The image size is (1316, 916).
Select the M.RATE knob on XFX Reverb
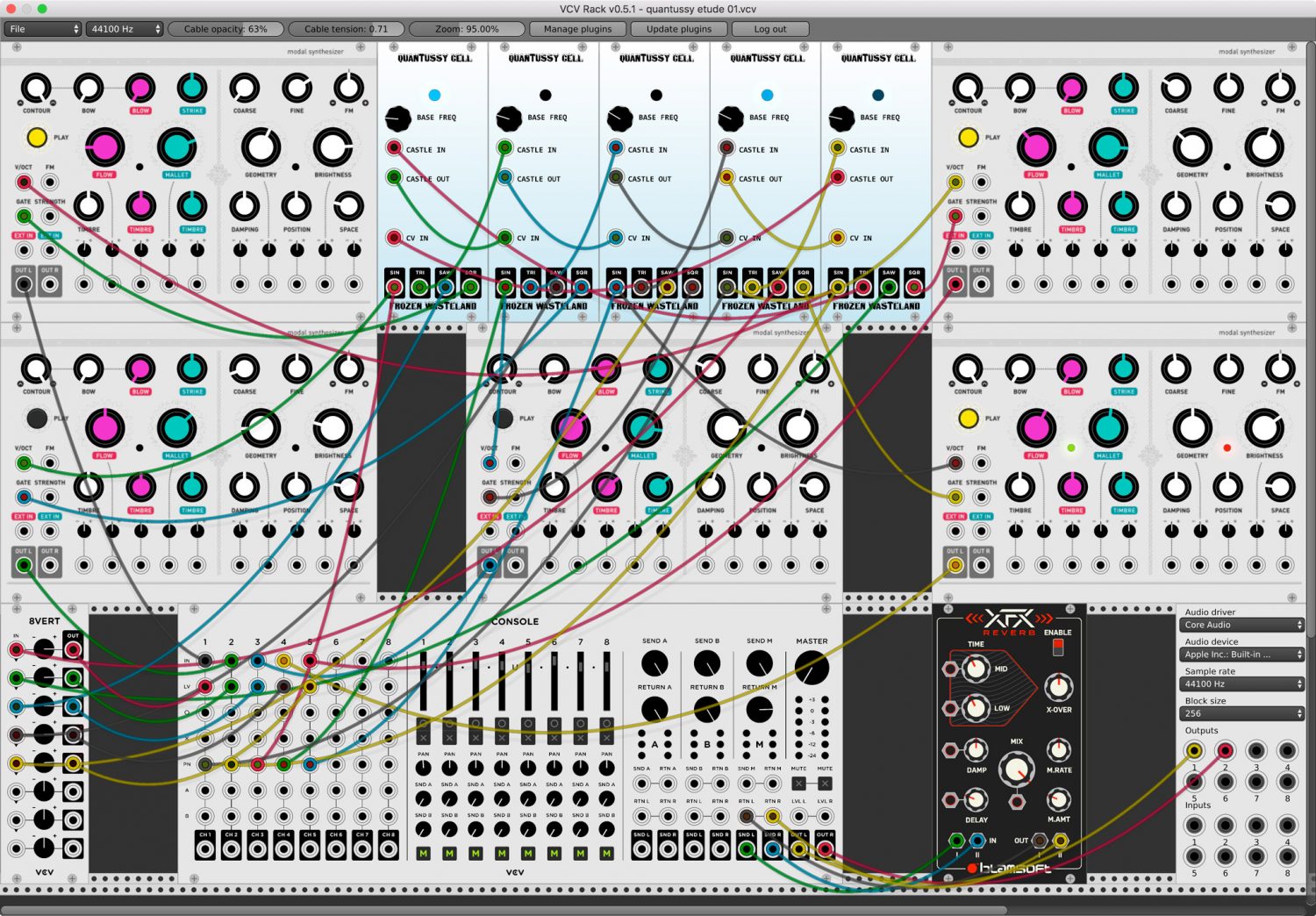pyautogui.click(x=1058, y=750)
